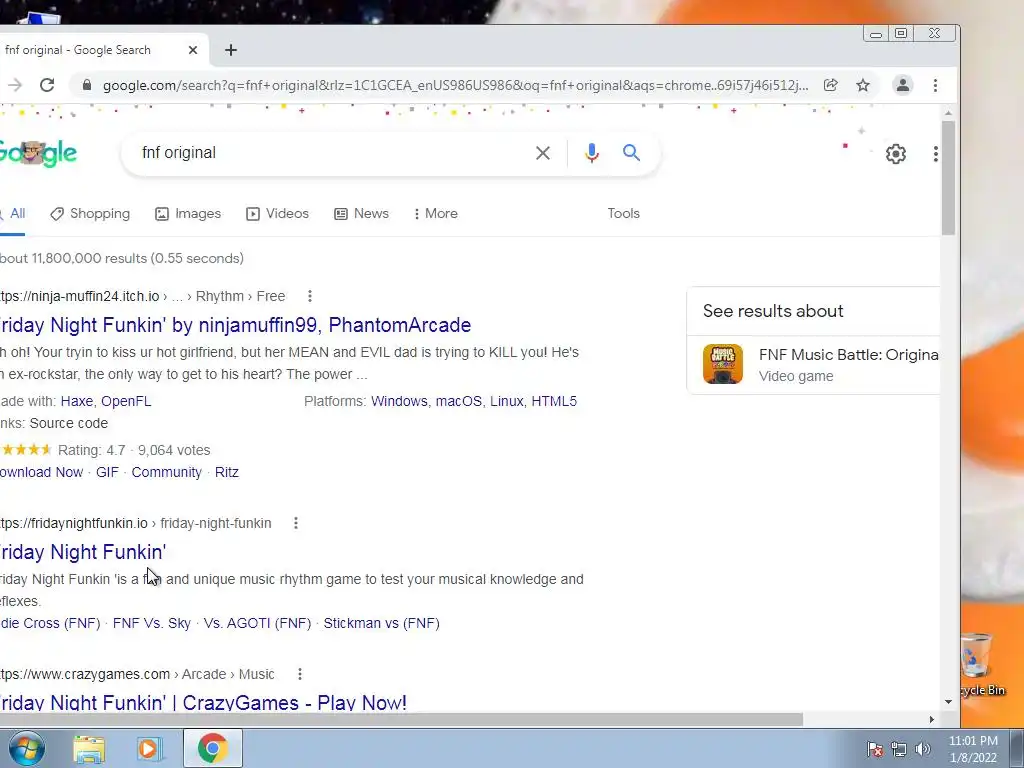The height and width of the screenshot is (768, 1024).
Task: Open Action Center flag tray icon
Action: 875,749
